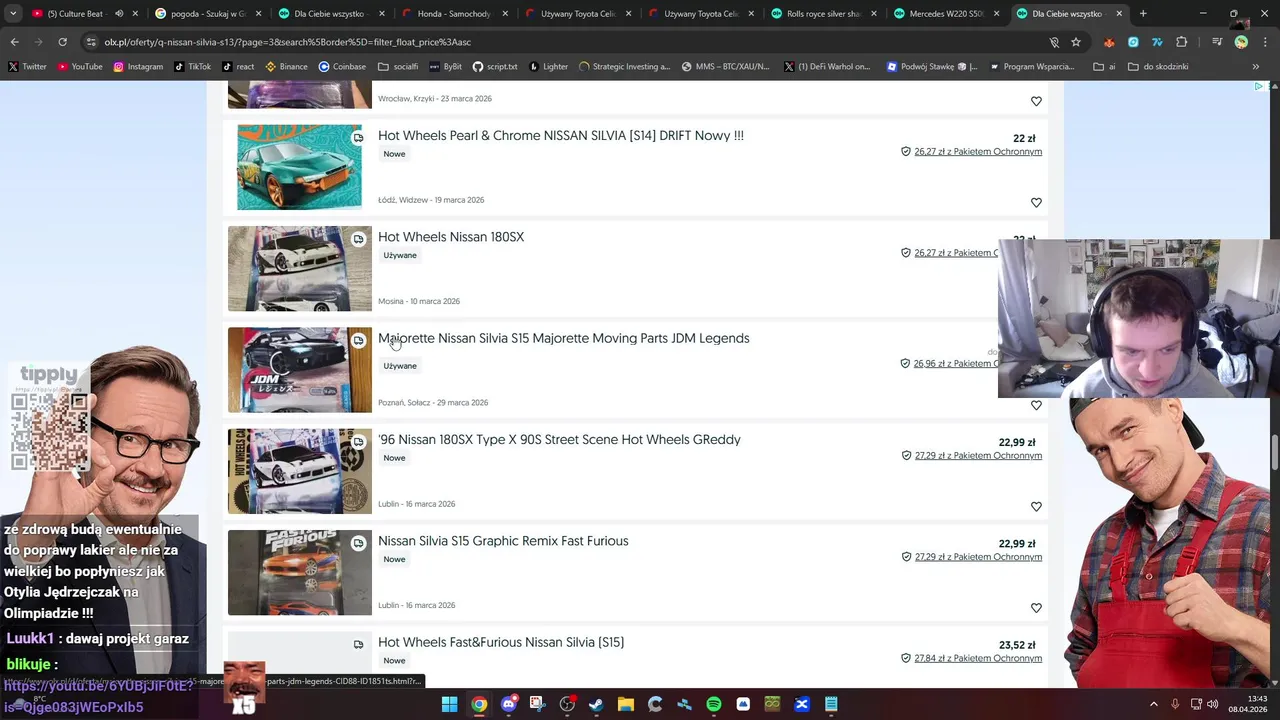Open Discord from the taskbar

click(x=508, y=704)
